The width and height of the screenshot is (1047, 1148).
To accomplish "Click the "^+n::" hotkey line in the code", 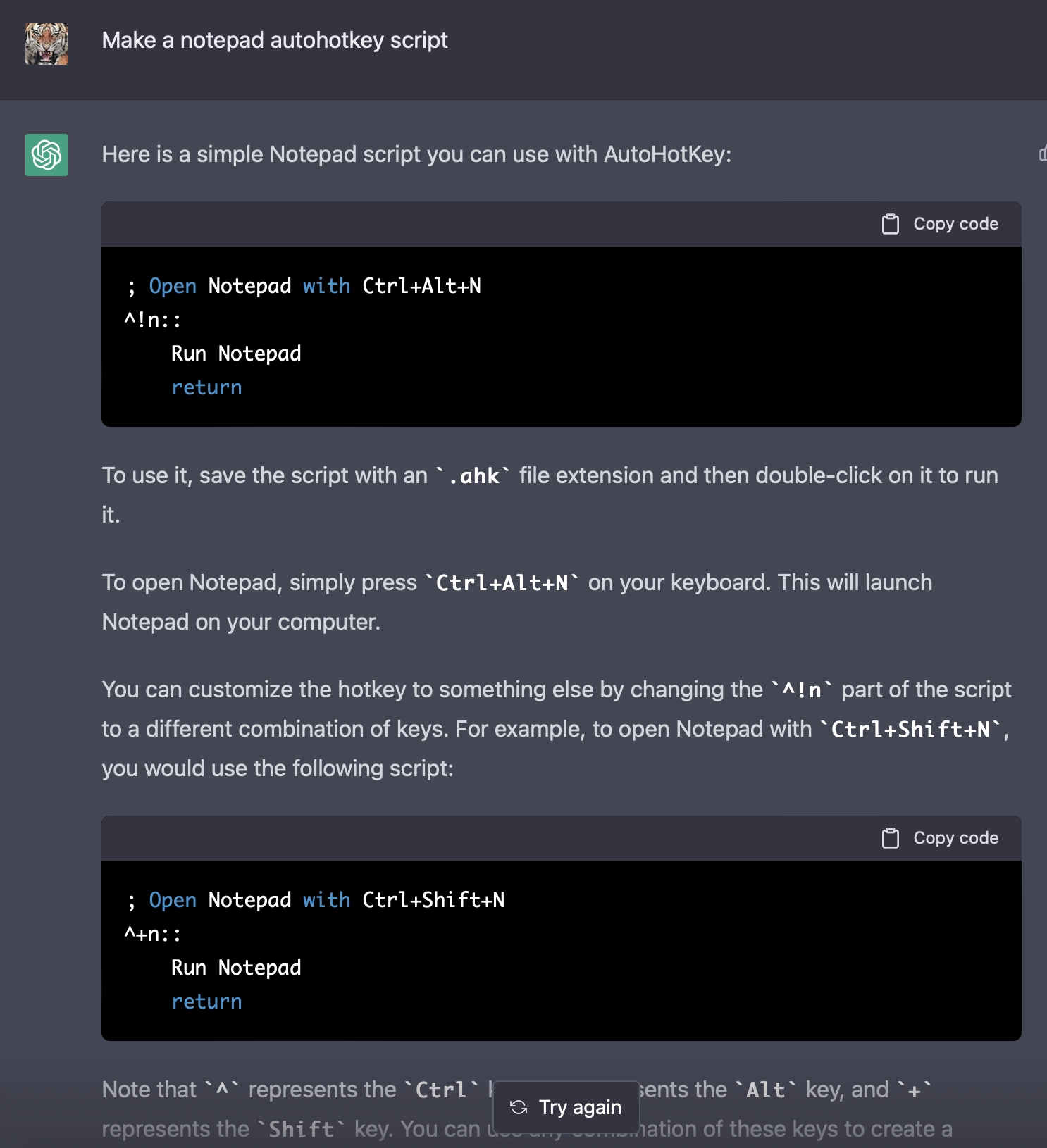I will click(153, 934).
